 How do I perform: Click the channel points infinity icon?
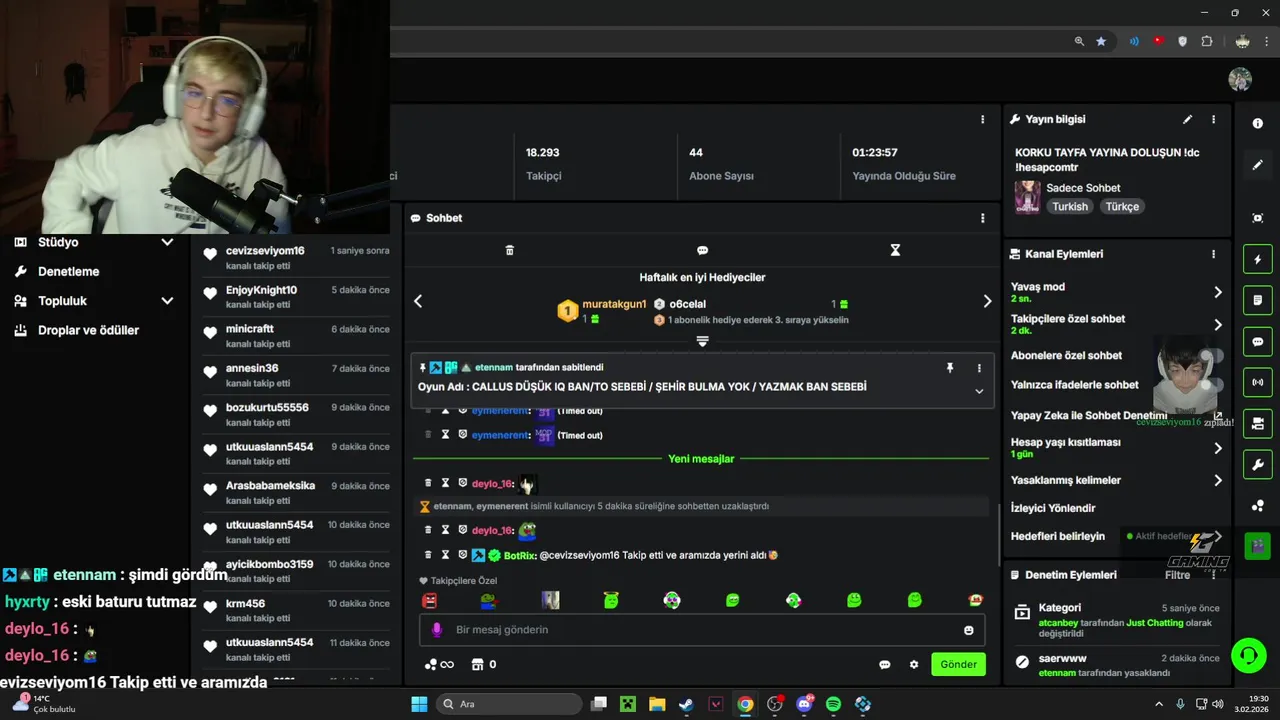[439, 664]
